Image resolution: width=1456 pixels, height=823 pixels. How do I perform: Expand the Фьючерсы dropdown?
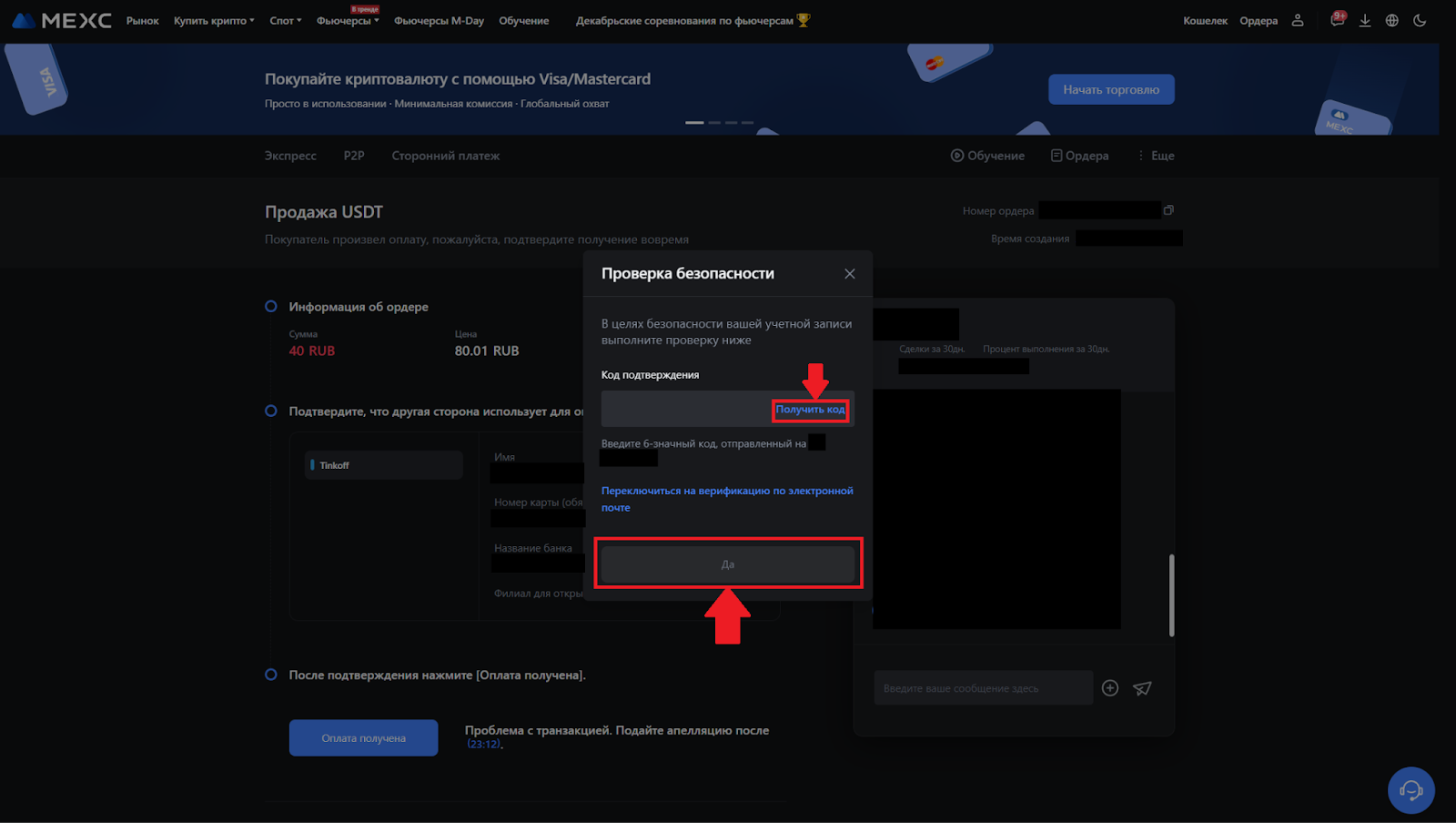pyautogui.click(x=348, y=20)
